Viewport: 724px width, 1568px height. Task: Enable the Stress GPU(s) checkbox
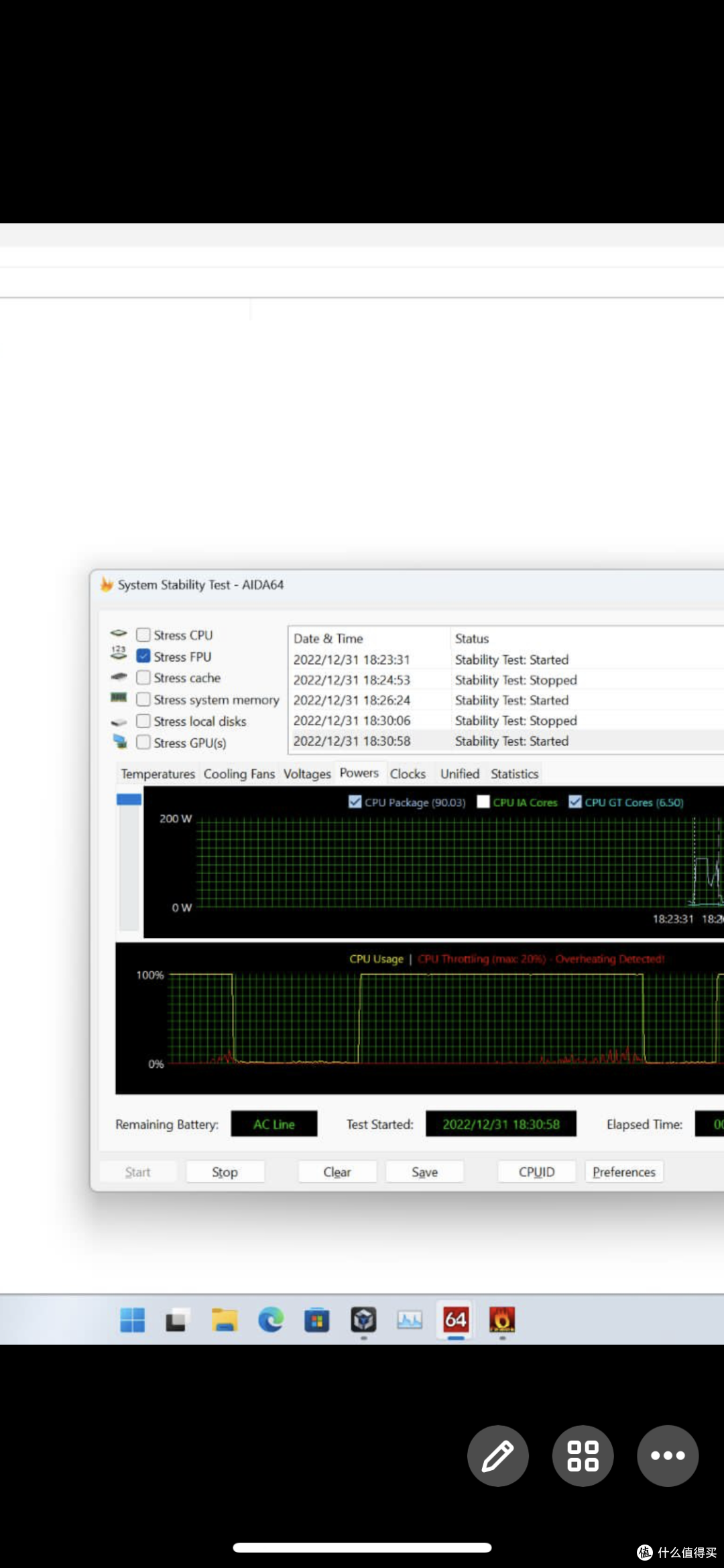pos(143,742)
